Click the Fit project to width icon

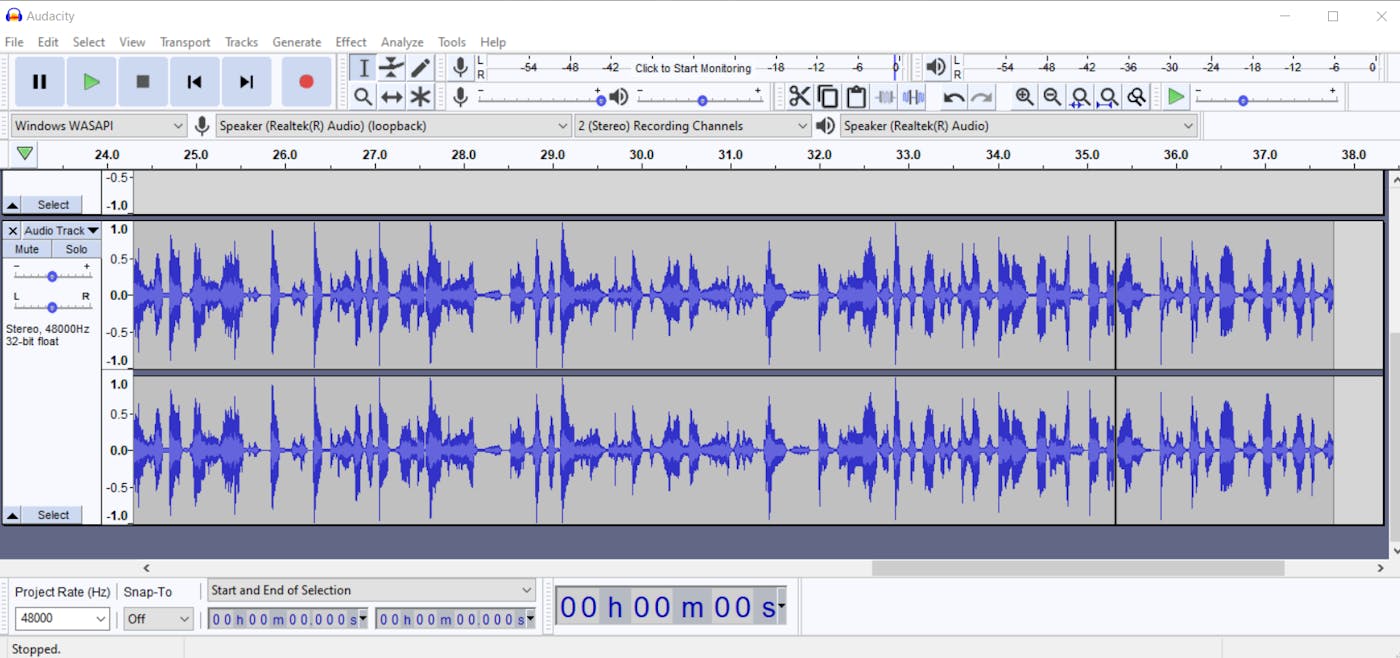(1108, 97)
